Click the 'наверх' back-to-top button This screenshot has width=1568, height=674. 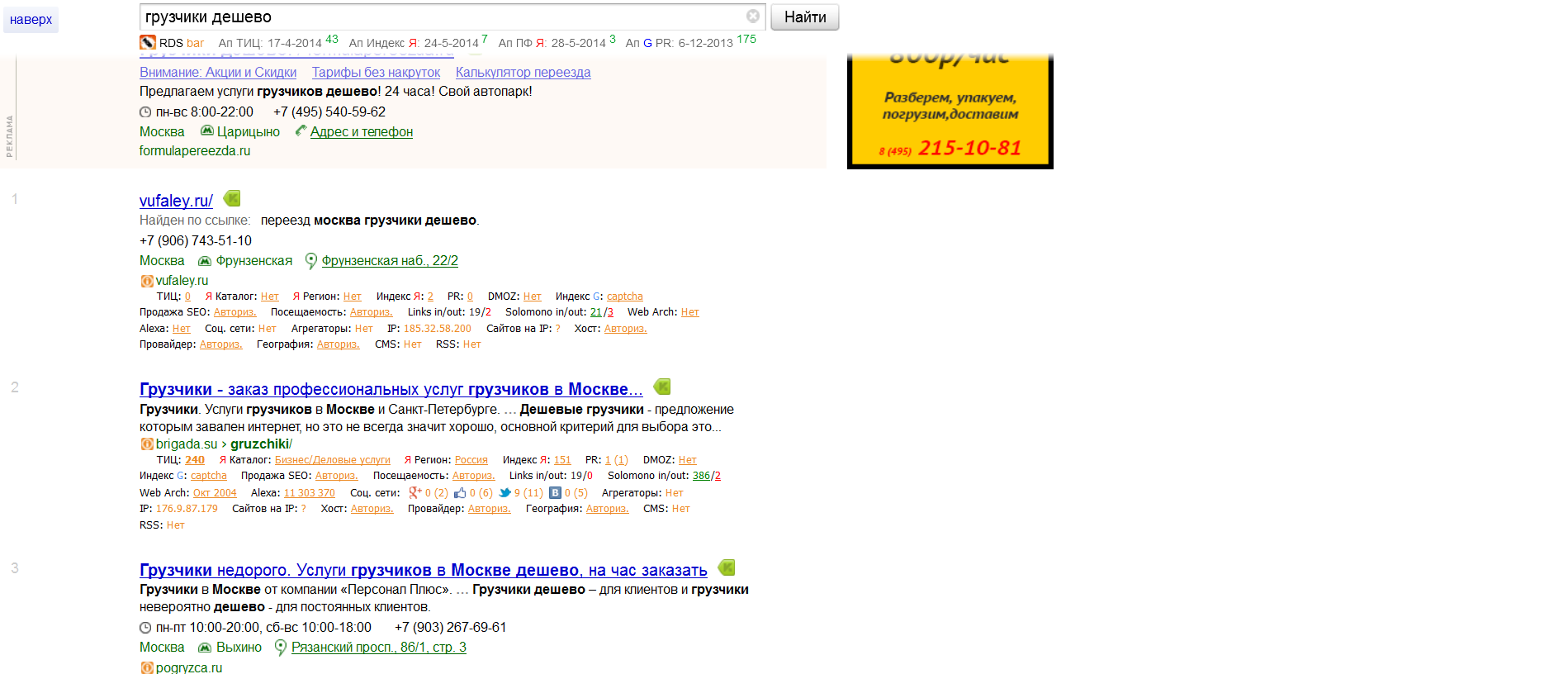click(31, 20)
